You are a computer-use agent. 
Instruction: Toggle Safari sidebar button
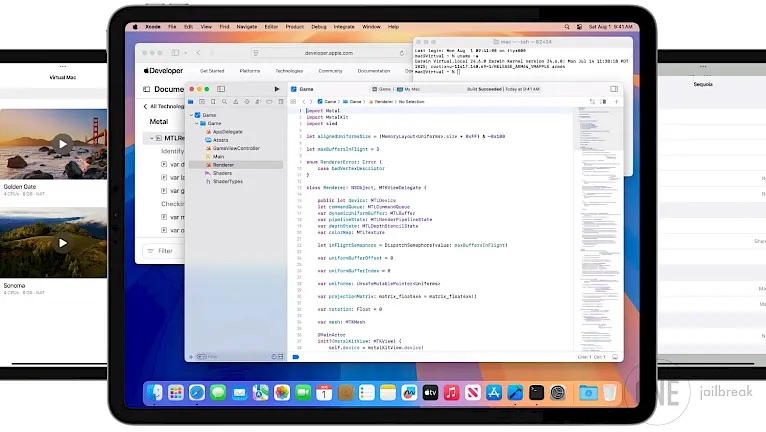coord(175,53)
